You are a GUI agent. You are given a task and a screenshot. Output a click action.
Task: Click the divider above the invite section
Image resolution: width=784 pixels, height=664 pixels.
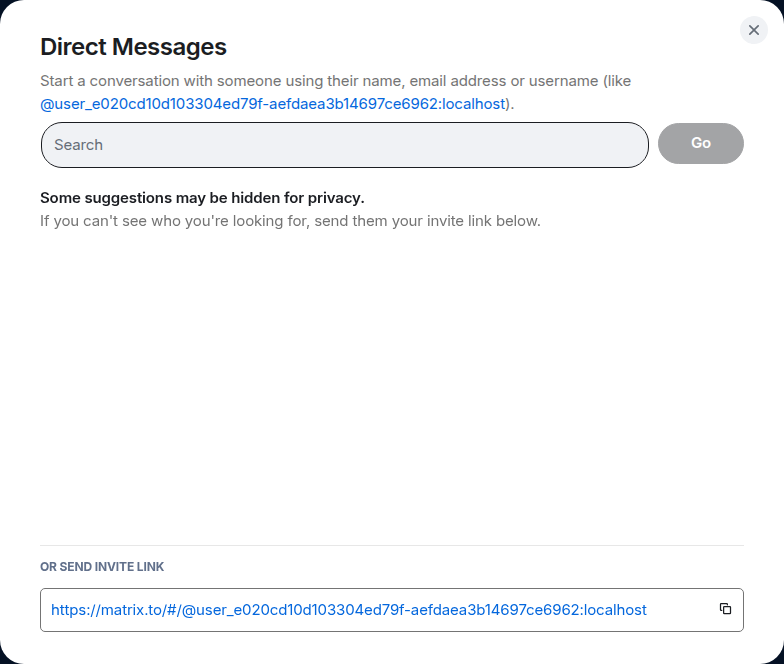[392, 545]
